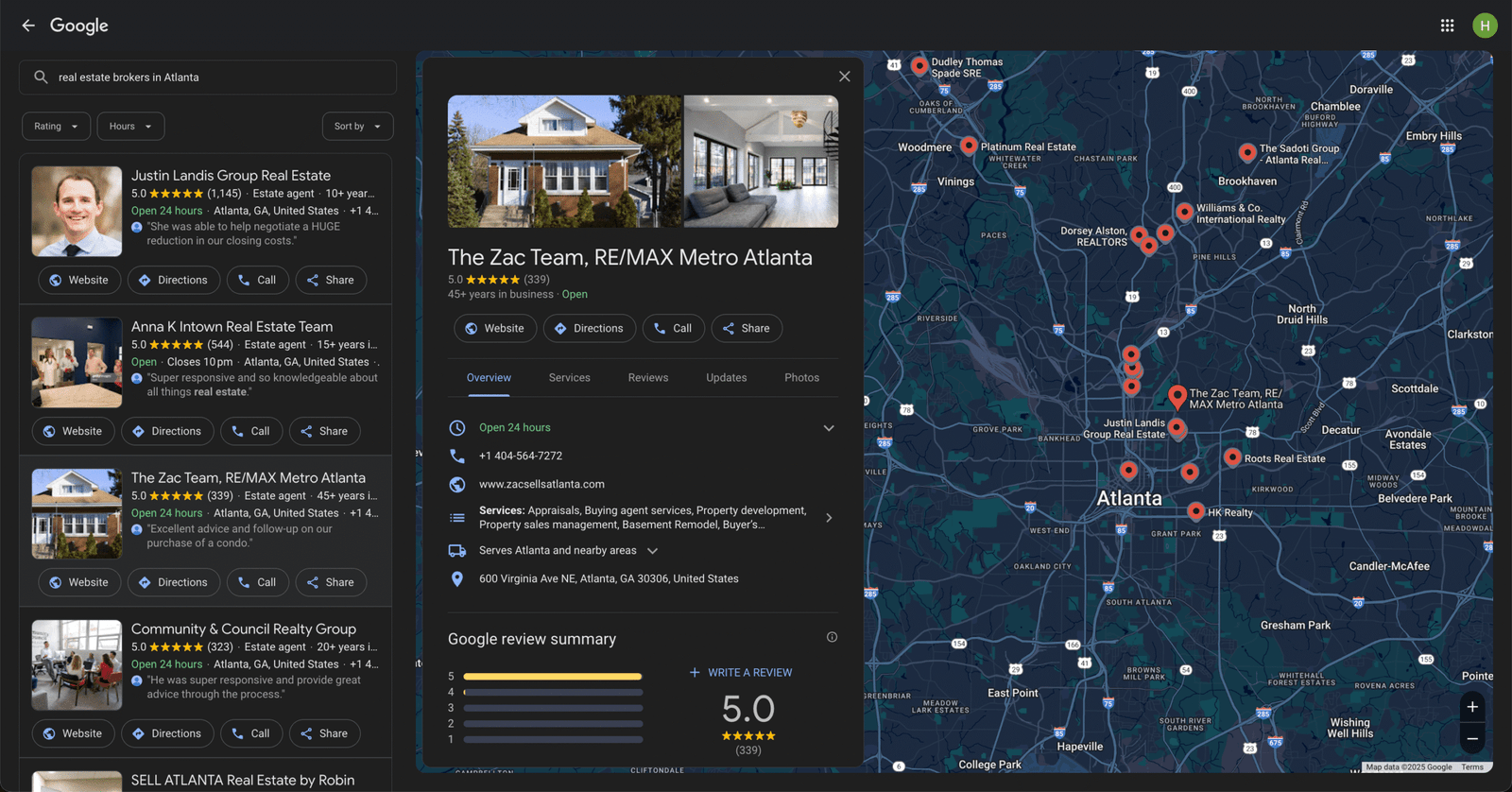Open the account avatar H

click(x=1485, y=26)
